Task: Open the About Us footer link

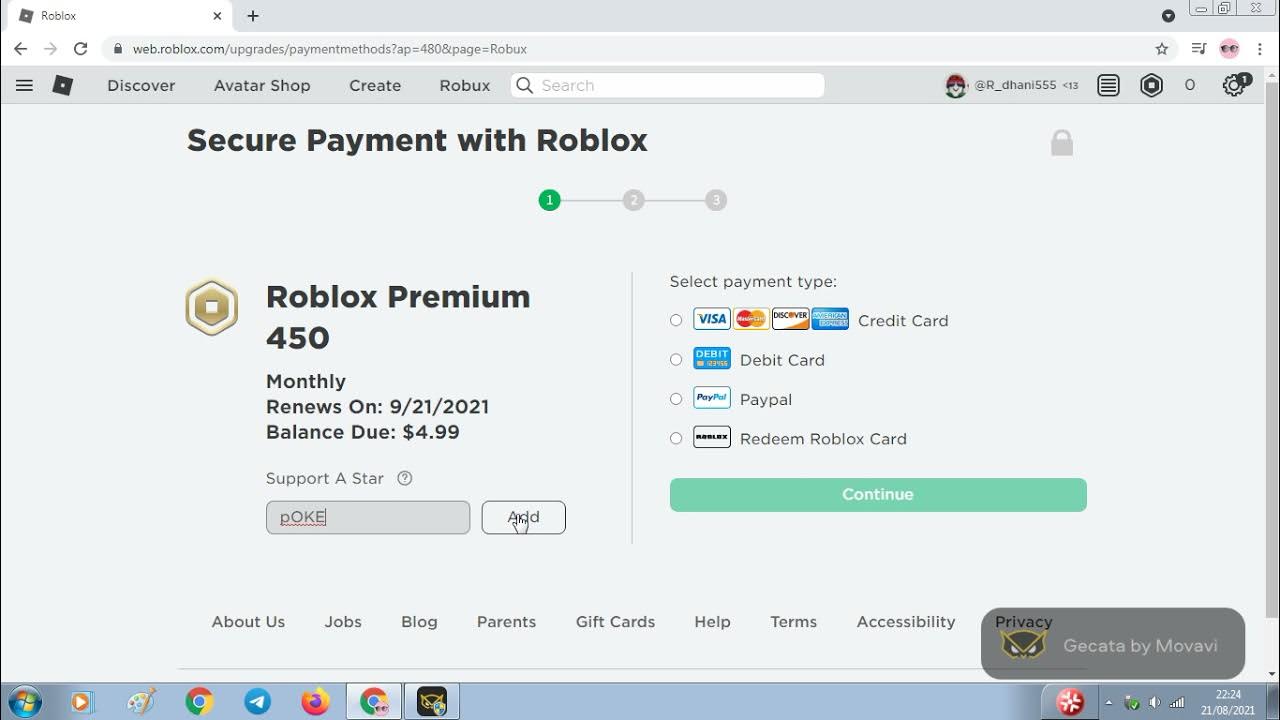Action: click(x=248, y=622)
